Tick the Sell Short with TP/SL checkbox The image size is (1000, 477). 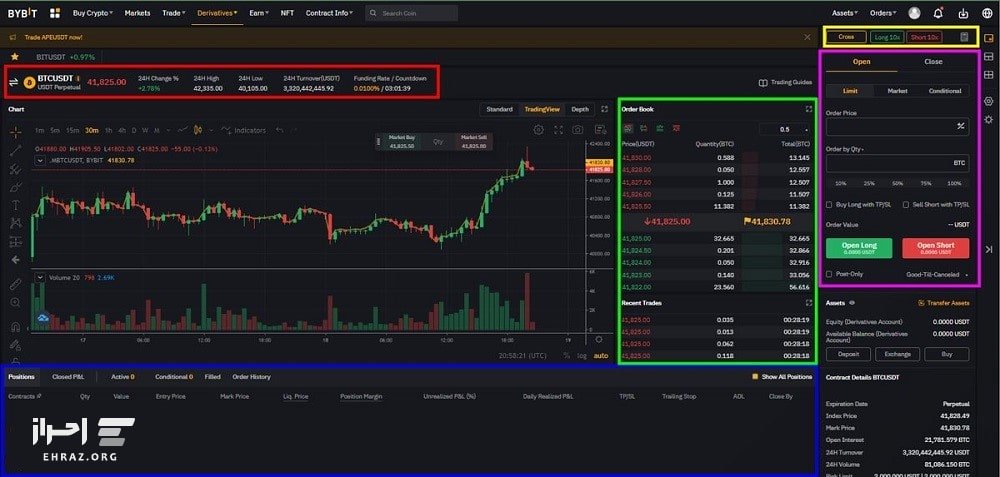click(906, 205)
